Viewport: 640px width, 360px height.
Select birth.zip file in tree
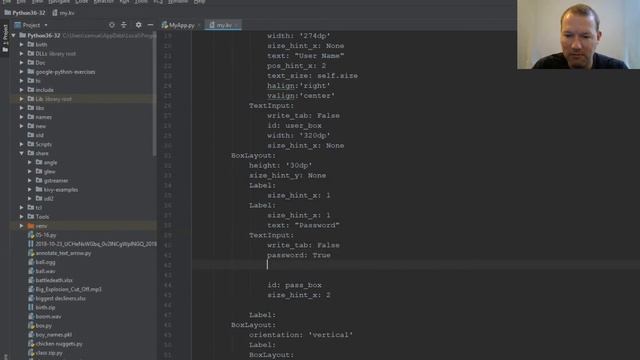click(41, 307)
